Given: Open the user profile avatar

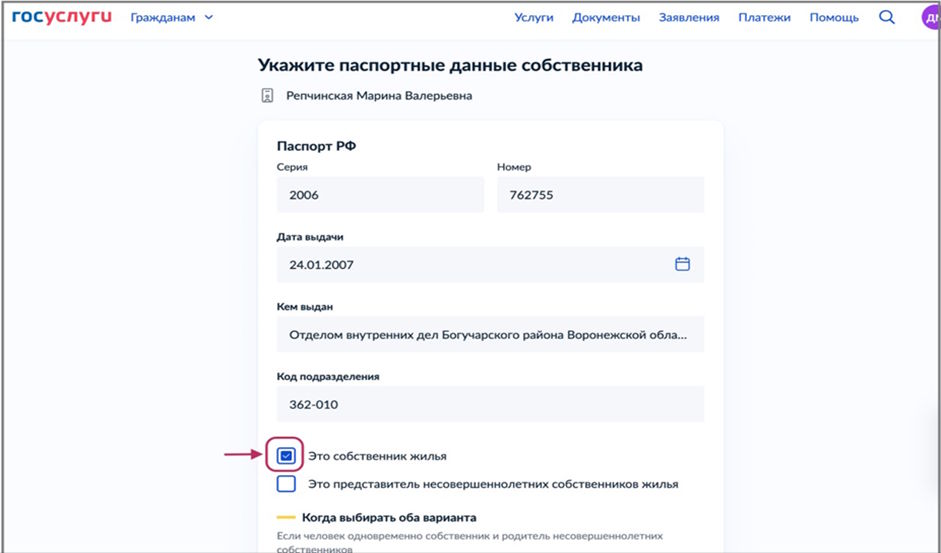Looking at the screenshot, I should coord(930,17).
